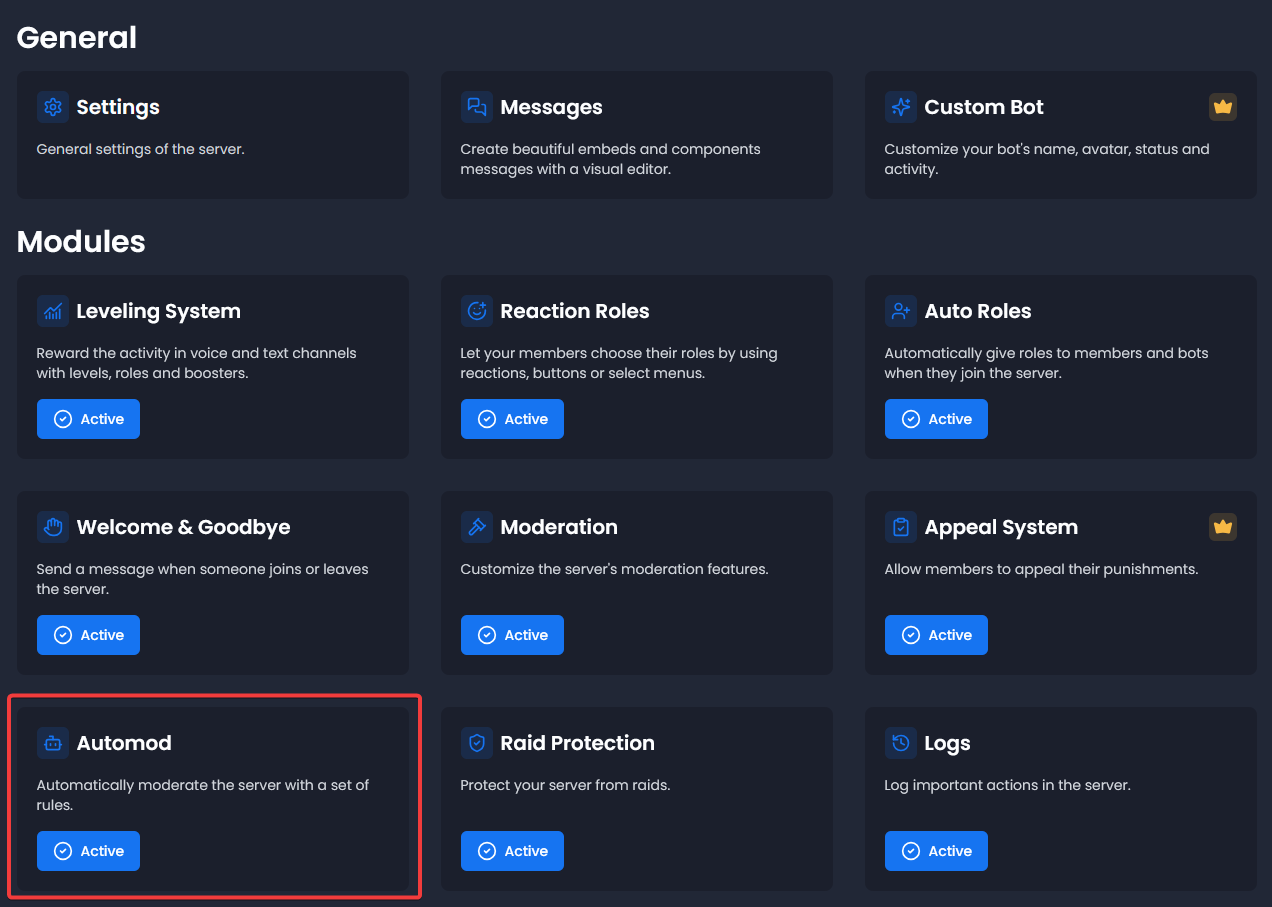Viewport: 1272px width, 907px height.
Task: Disable the Leveling System module
Action: coord(88,418)
